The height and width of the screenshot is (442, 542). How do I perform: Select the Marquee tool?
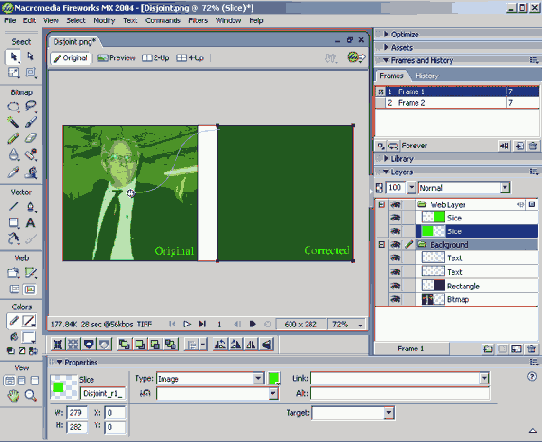pos(13,106)
